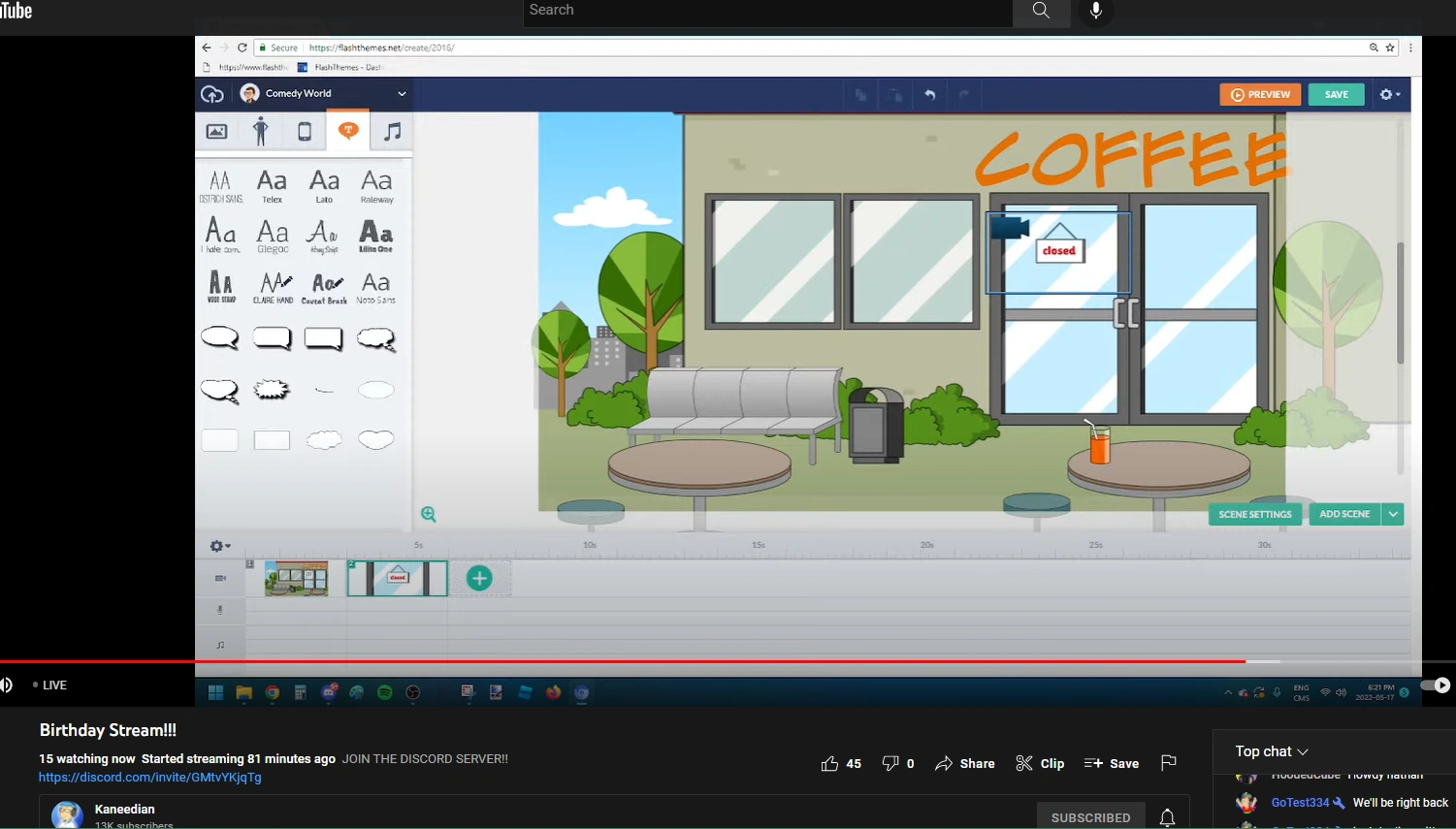Report the video with the flag icon
The height and width of the screenshot is (829, 1456).
(1169, 764)
